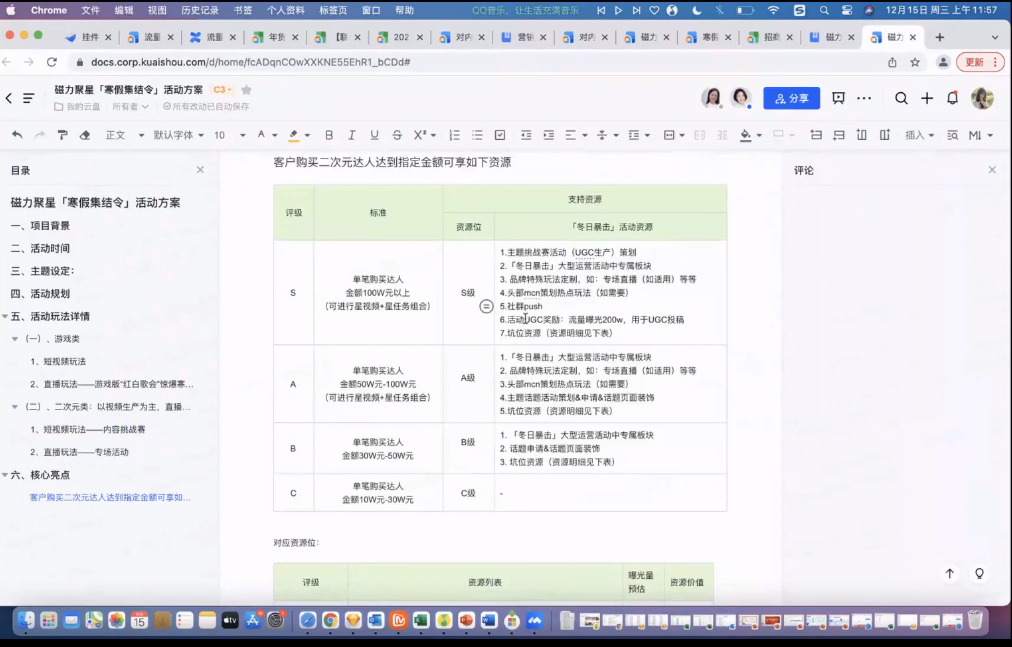The image size is (1012, 647).
Task: Click the comment bubble icon near Share
Action: (838, 97)
